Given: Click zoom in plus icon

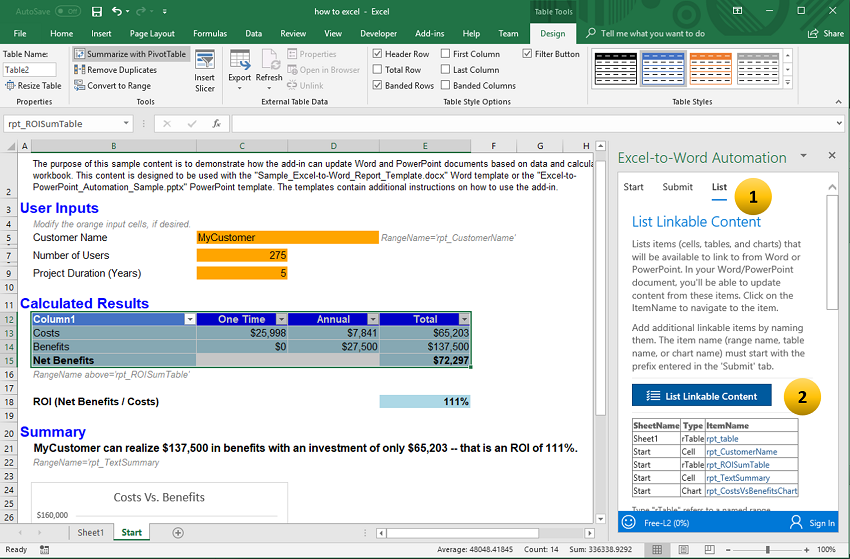Looking at the screenshot, I should 807,550.
